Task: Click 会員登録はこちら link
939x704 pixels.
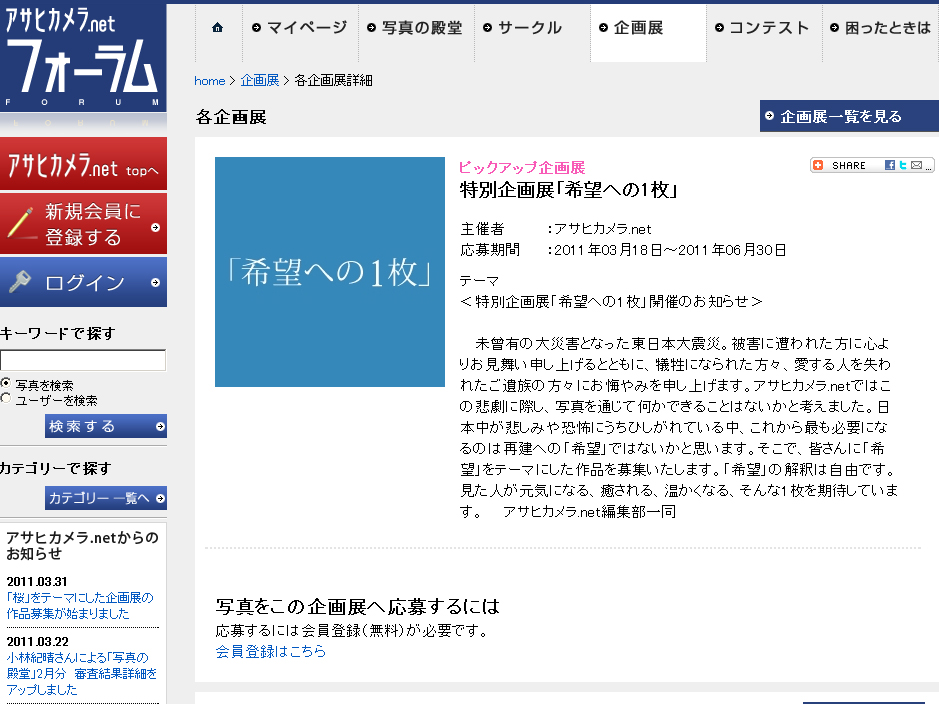Action: coord(271,651)
